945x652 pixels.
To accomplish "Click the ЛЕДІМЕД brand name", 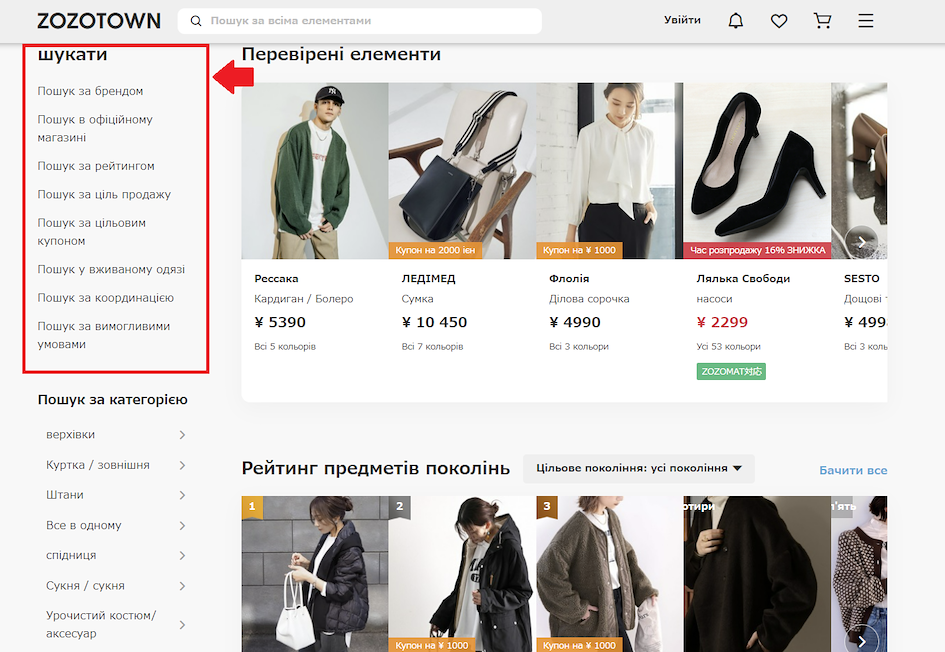I will click(429, 278).
